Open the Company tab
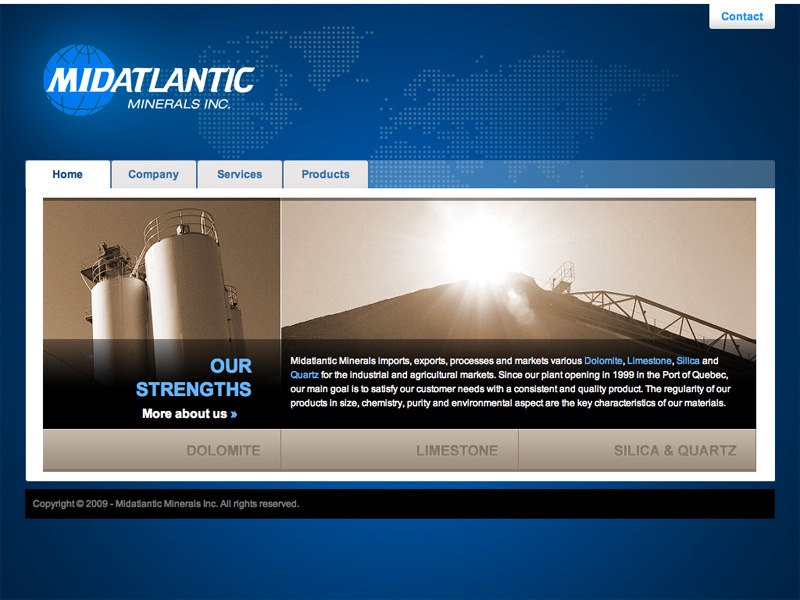This screenshot has width=800, height=600. (x=153, y=174)
